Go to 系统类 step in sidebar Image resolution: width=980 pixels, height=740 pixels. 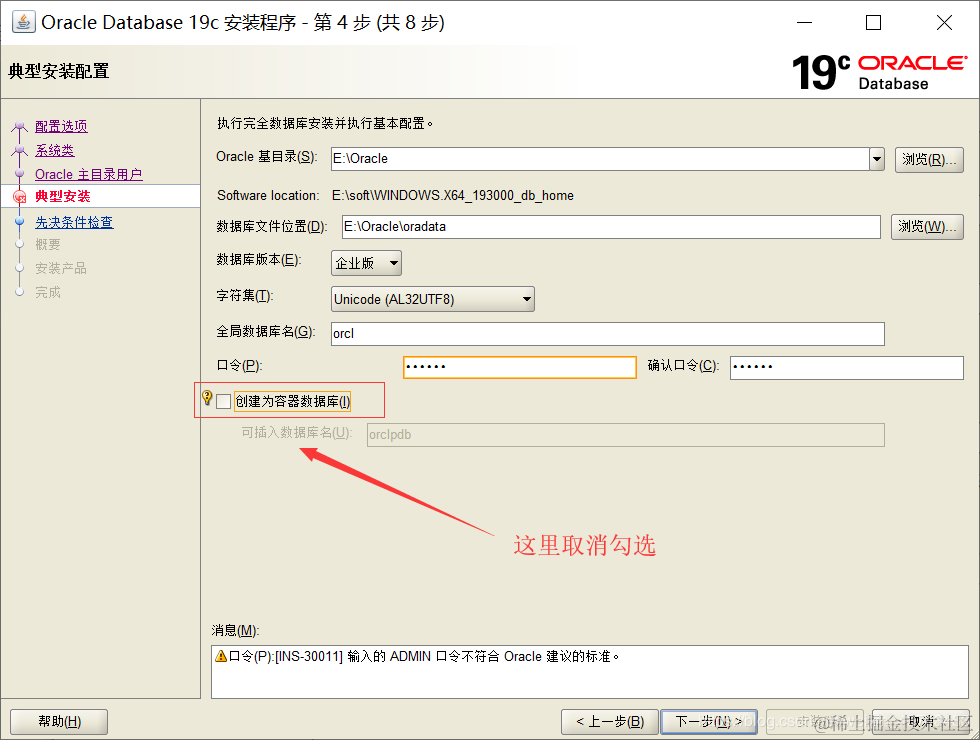click(54, 151)
